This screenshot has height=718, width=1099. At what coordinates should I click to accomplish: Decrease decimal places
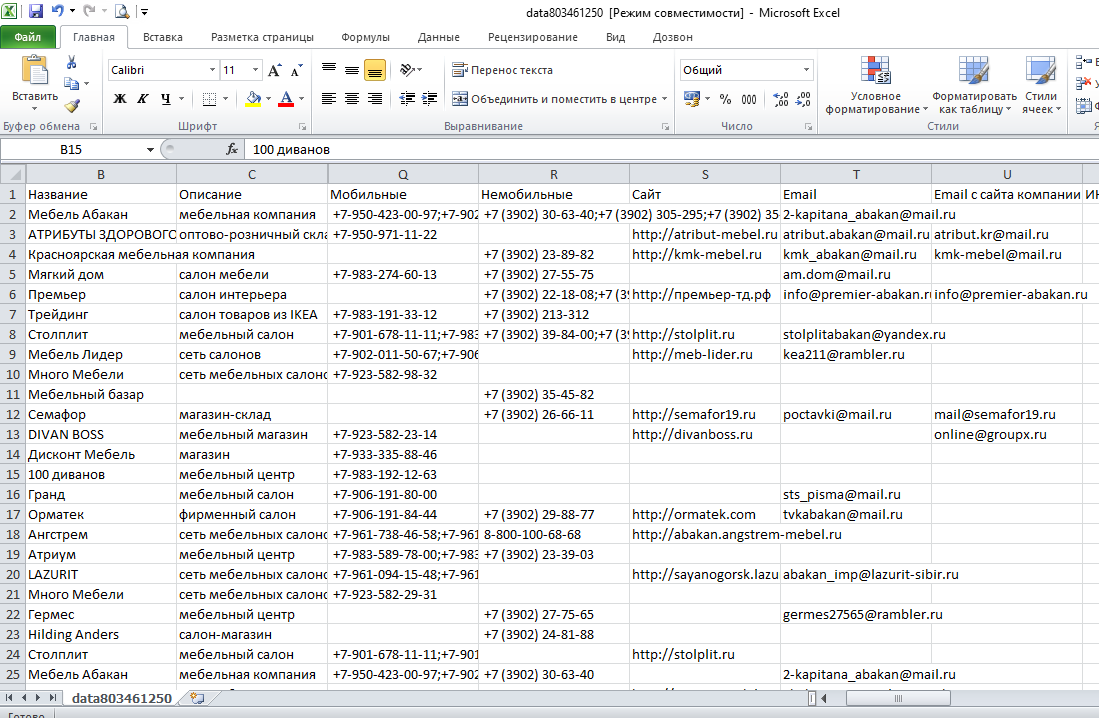click(804, 99)
